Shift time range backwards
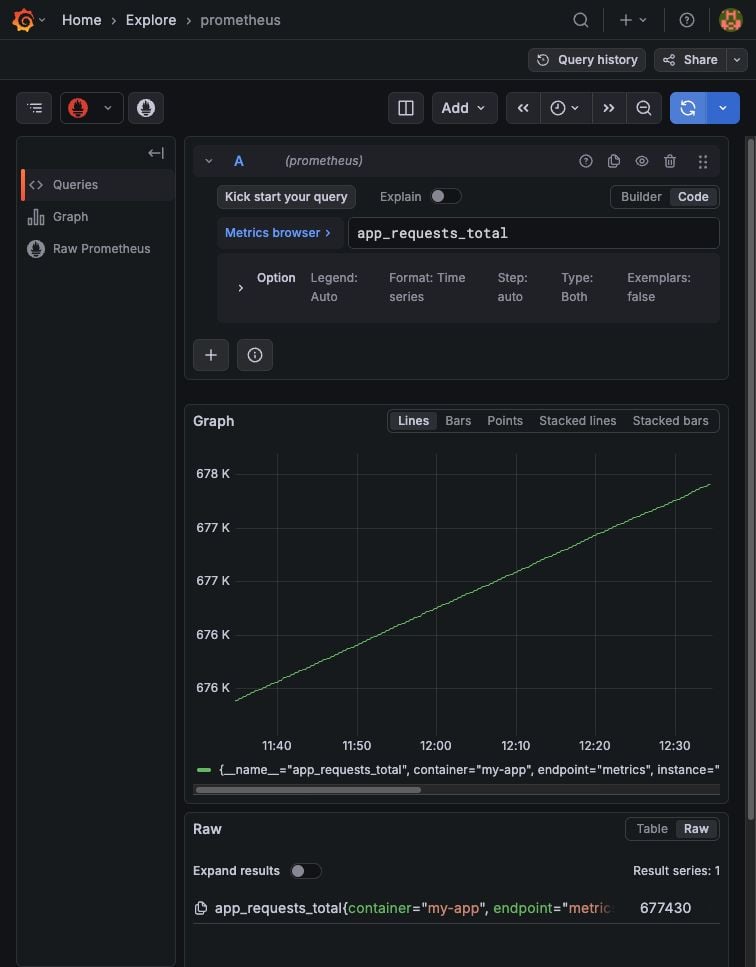The height and width of the screenshot is (967, 756). (x=523, y=108)
